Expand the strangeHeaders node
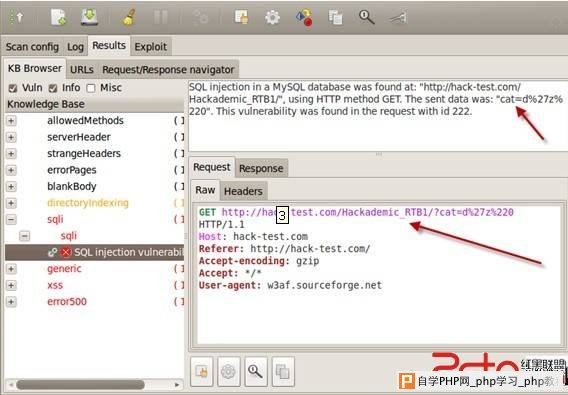The height and width of the screenshot is (395, 568). [11, 154]
